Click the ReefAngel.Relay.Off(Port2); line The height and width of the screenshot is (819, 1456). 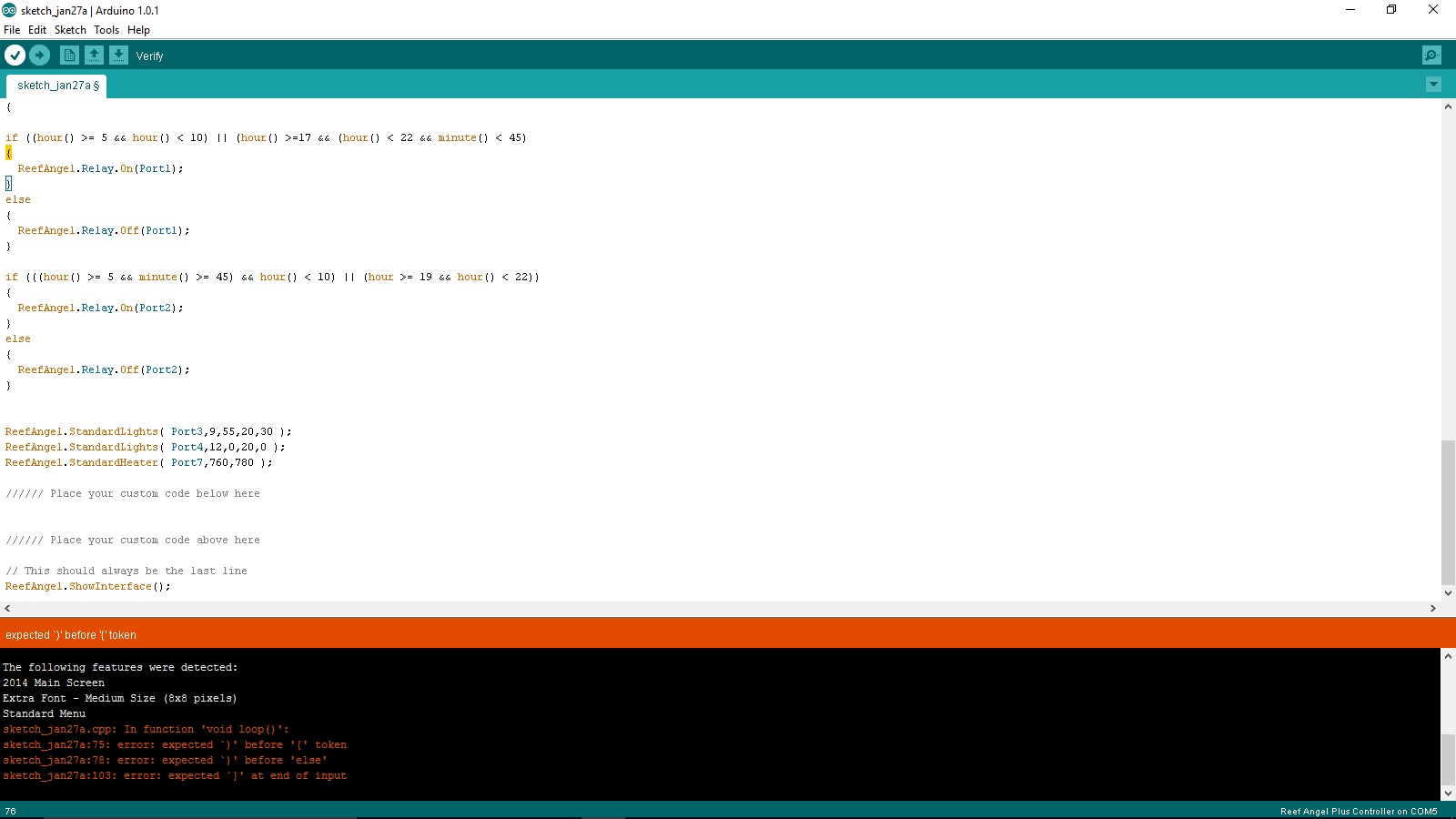coord(104,370)
